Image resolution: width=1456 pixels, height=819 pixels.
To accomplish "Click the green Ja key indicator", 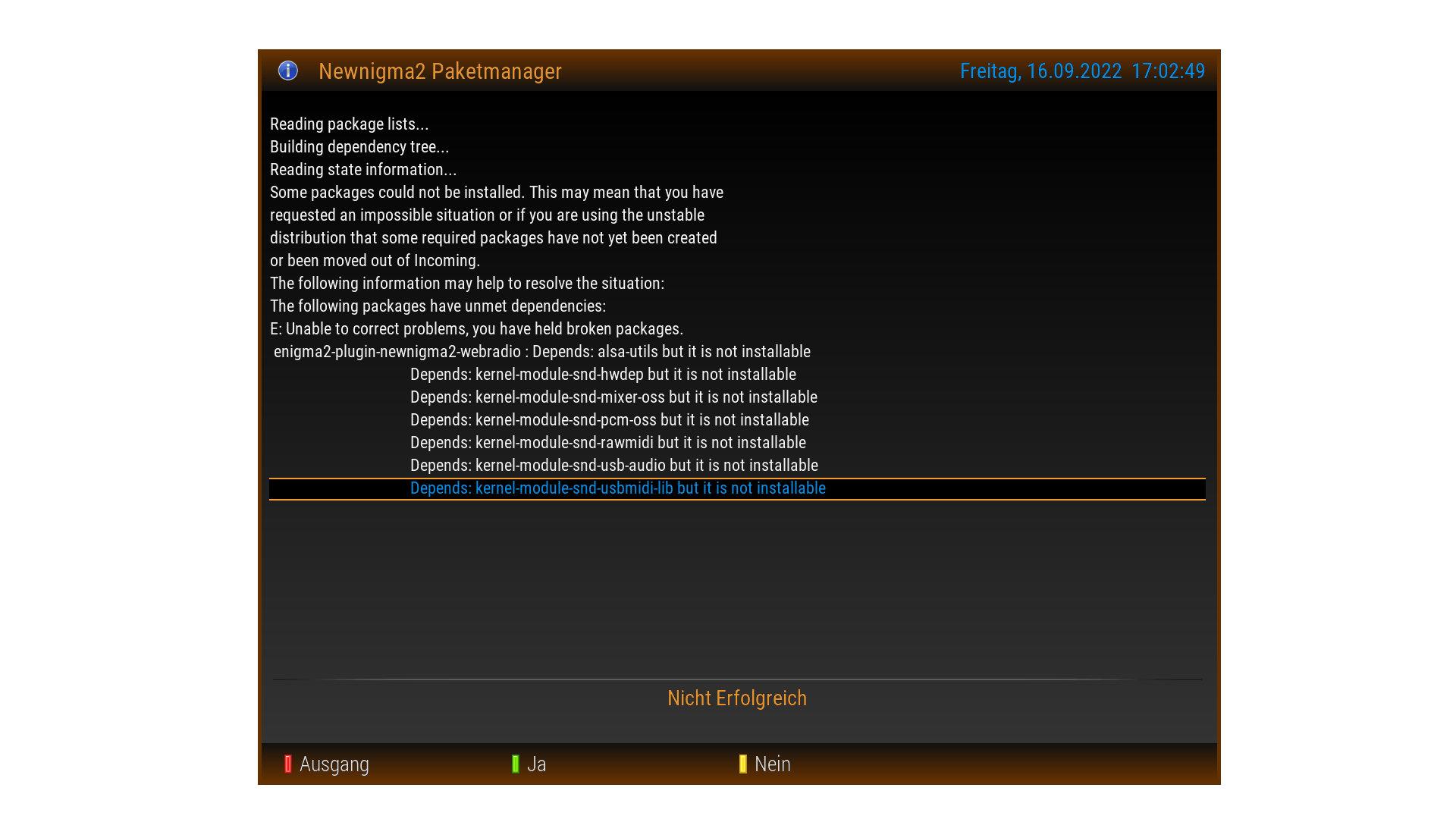I will 516,764.
